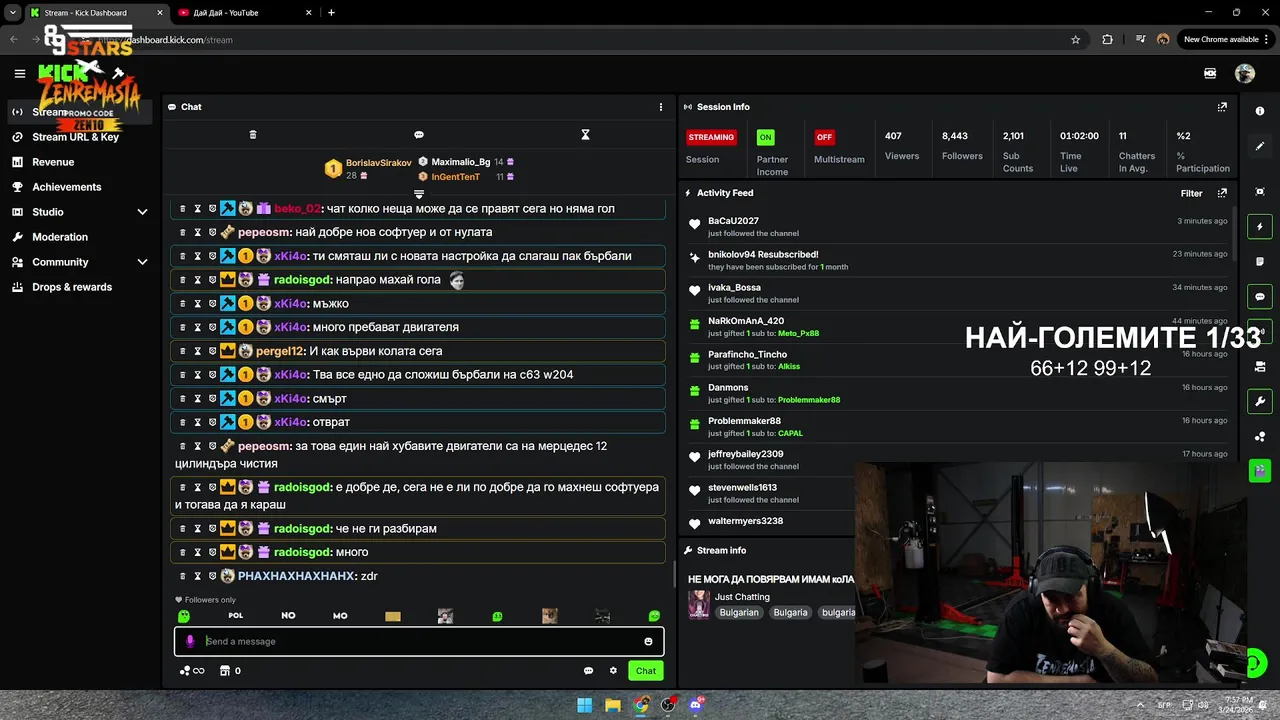This screenshot has height=720, width=1280.
Task: Open the Chrome extensions puzzle icon
Action: [1107, 39]
